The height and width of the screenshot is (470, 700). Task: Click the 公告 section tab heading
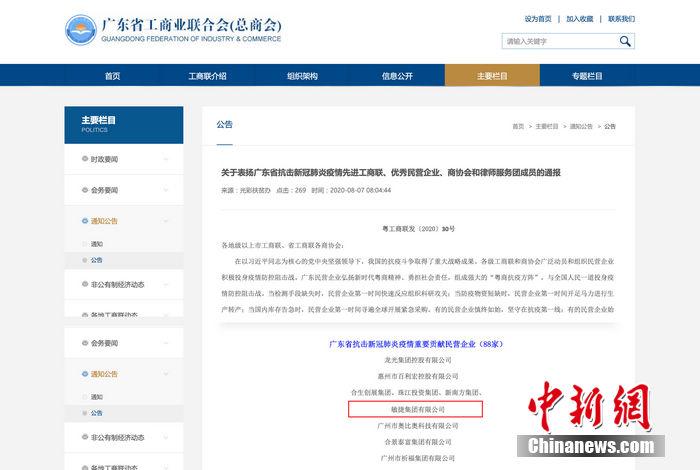(x=225, y=125)
